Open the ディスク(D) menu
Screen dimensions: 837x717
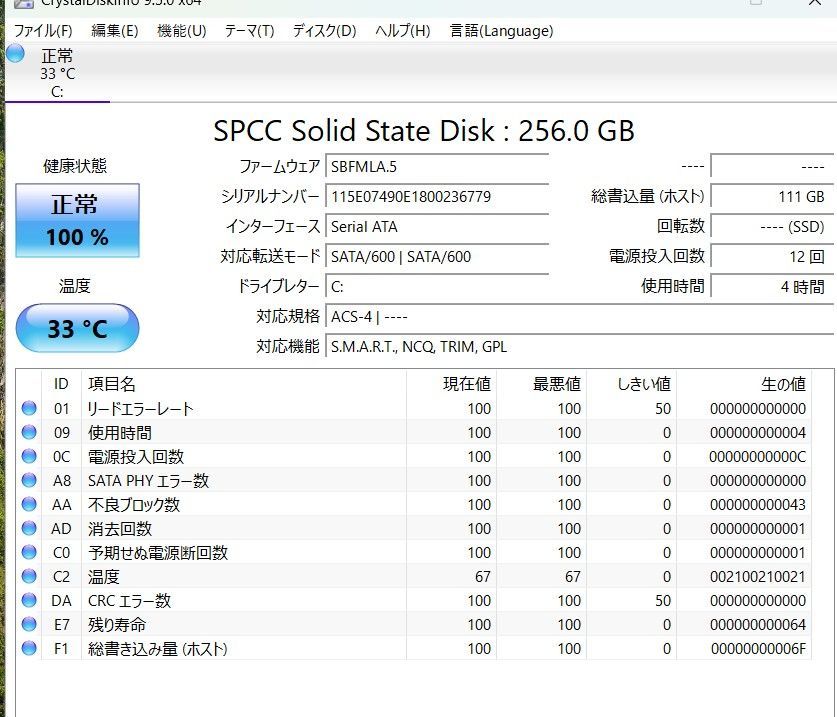tap(325, 31)
